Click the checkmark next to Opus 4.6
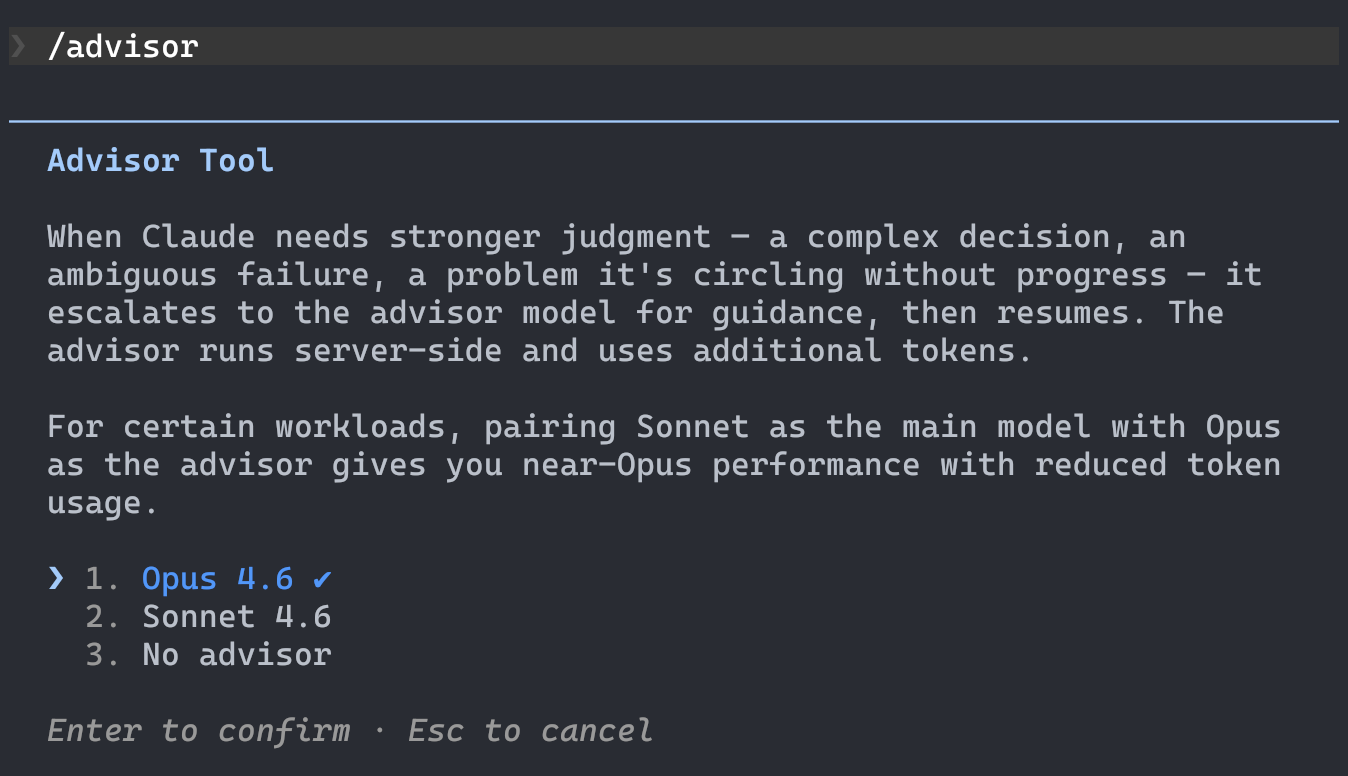Image resolution: width=1348 pixels, height=776 pixels. (x=321, y=579)
